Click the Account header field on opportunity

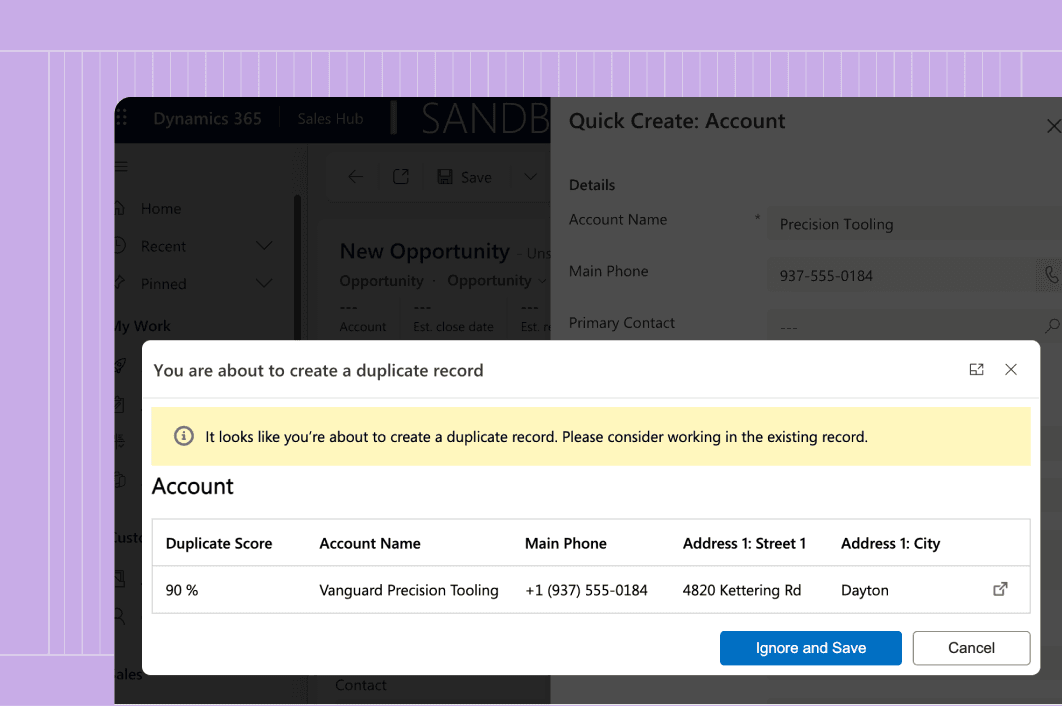coord(362,318)
